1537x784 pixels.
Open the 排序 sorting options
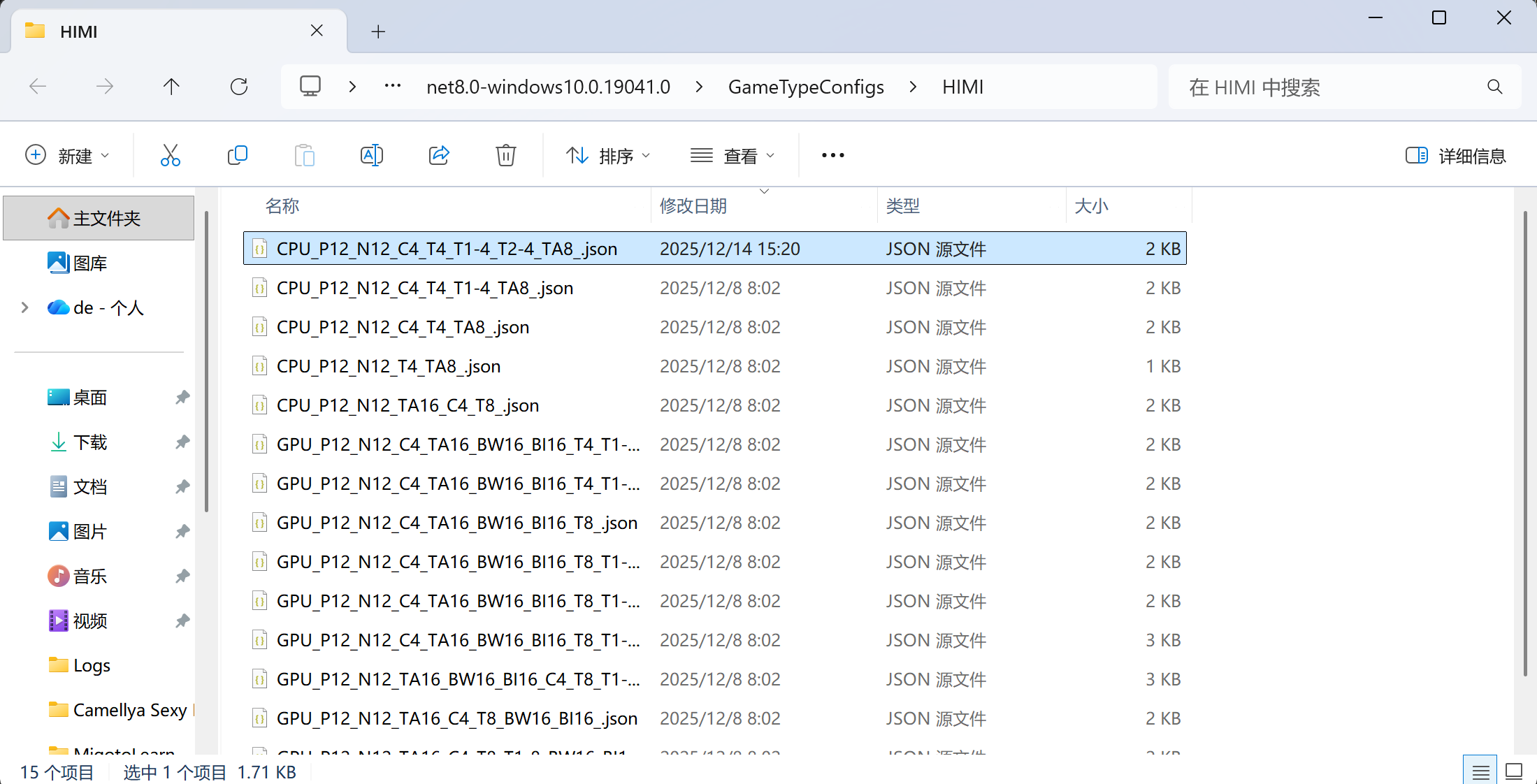607,155
